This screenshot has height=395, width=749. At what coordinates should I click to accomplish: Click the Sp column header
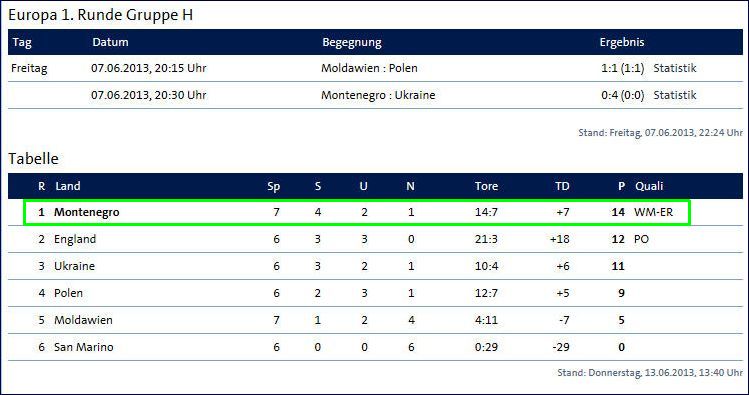tap(274, 187)
